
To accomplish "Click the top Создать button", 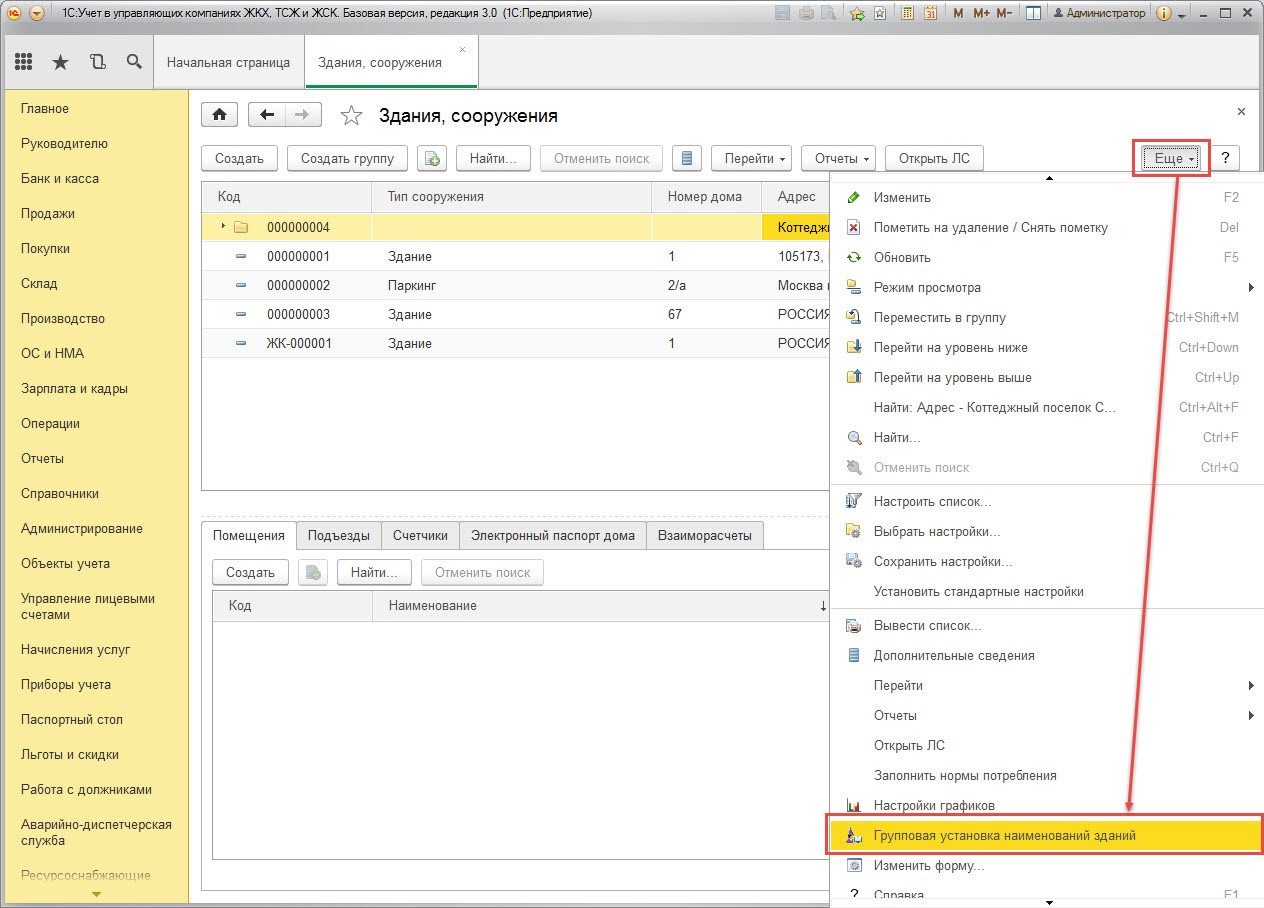I will click(239, 158).
